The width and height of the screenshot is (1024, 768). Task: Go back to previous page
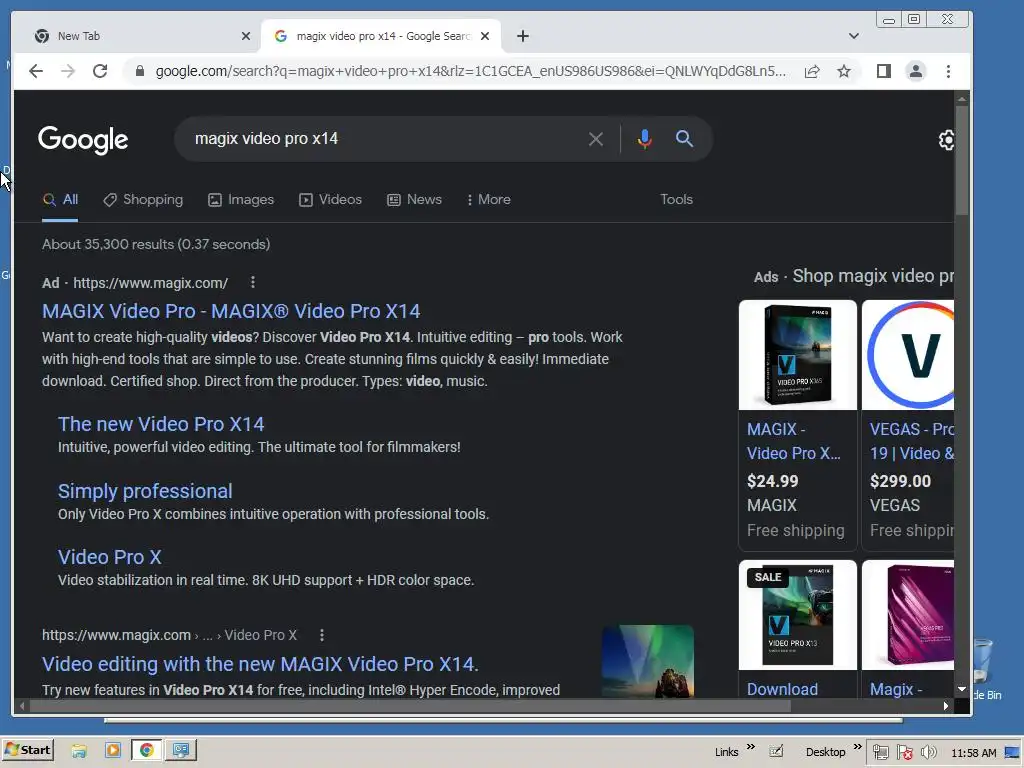tap(36, 71)
